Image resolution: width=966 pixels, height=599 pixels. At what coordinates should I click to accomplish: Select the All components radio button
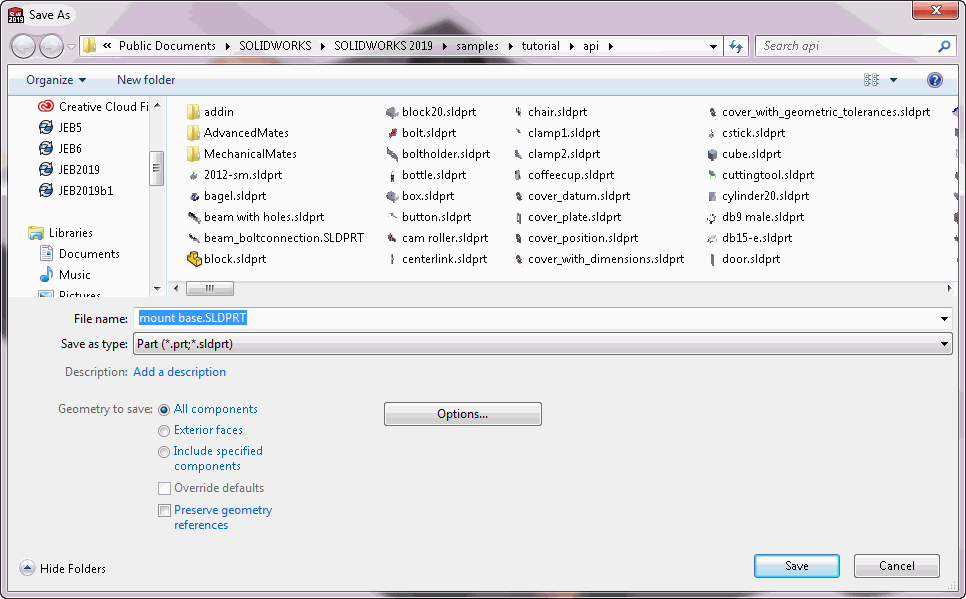click(x=164, y=410)
